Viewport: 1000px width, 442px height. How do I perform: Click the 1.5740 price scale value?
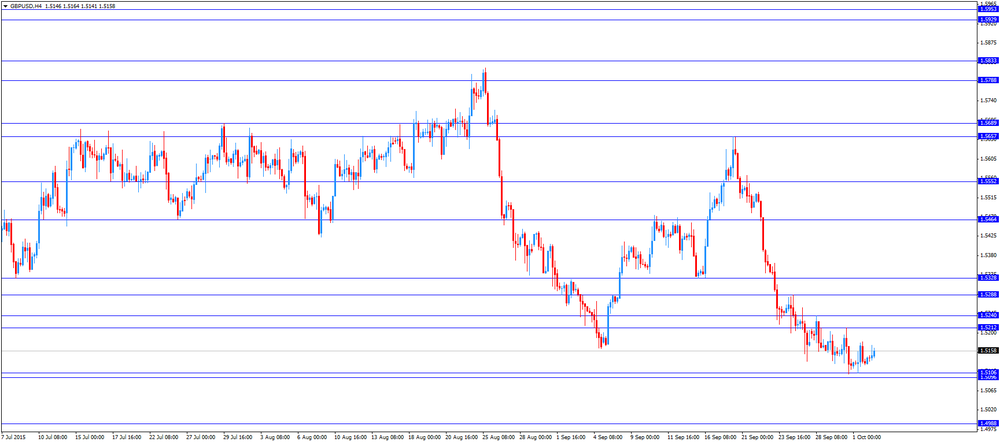pos(989,101)
